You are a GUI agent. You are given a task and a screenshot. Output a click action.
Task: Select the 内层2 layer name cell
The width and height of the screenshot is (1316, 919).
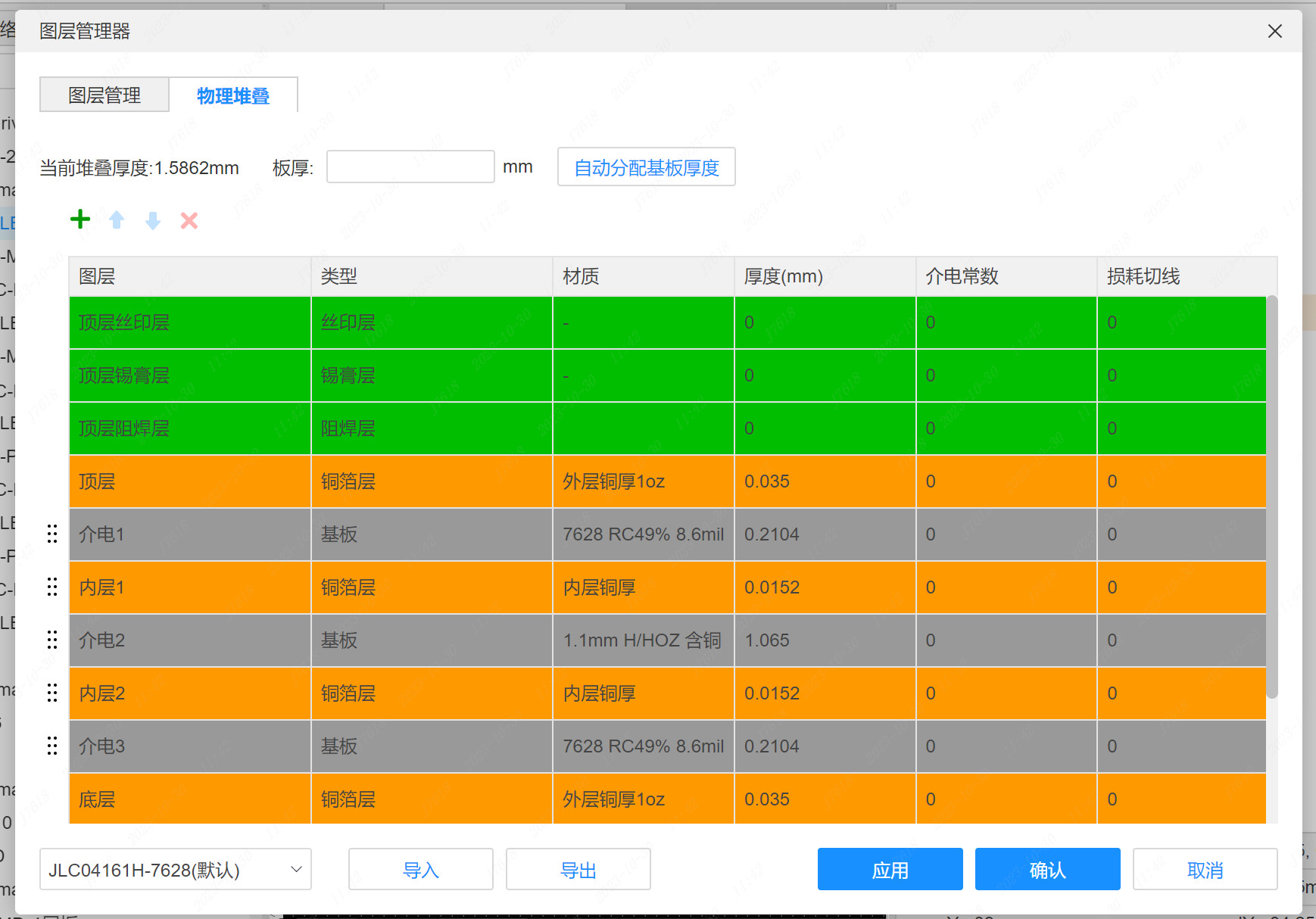tap(190, 693)
